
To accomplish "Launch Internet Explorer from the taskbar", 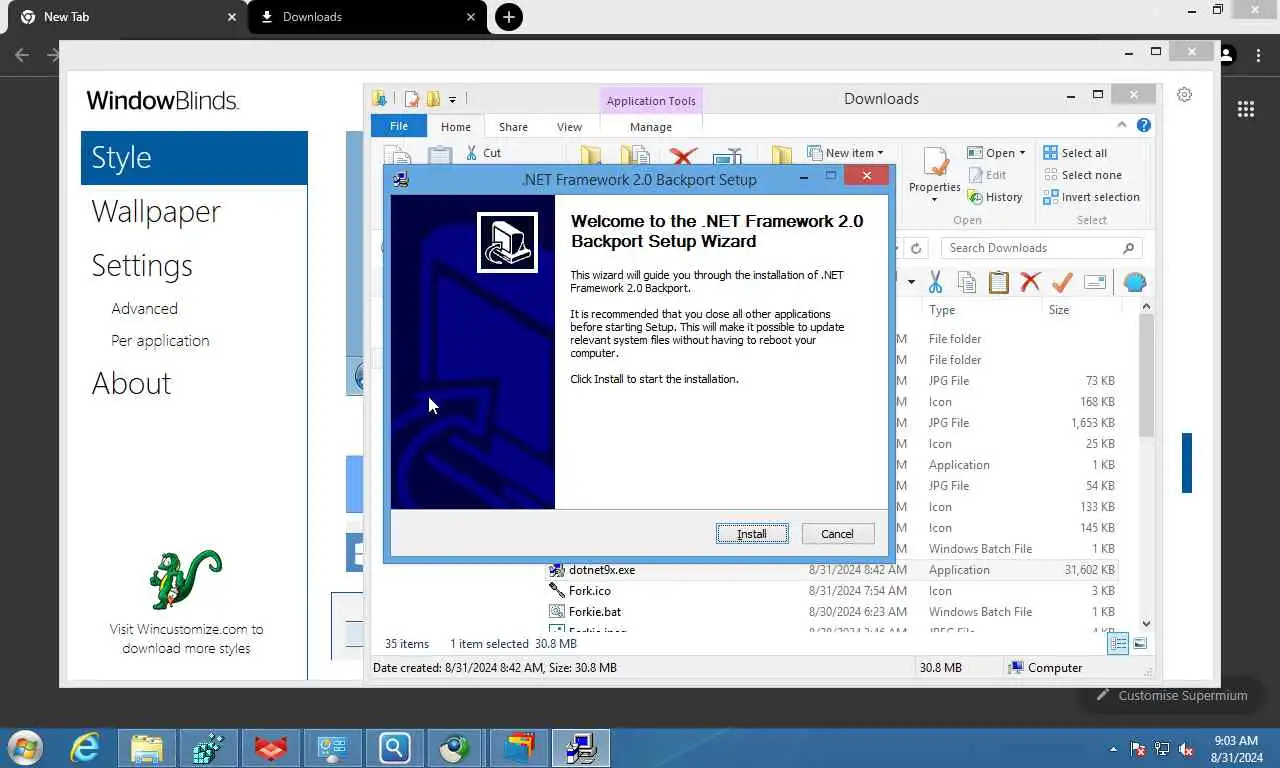I will (84, 748).
